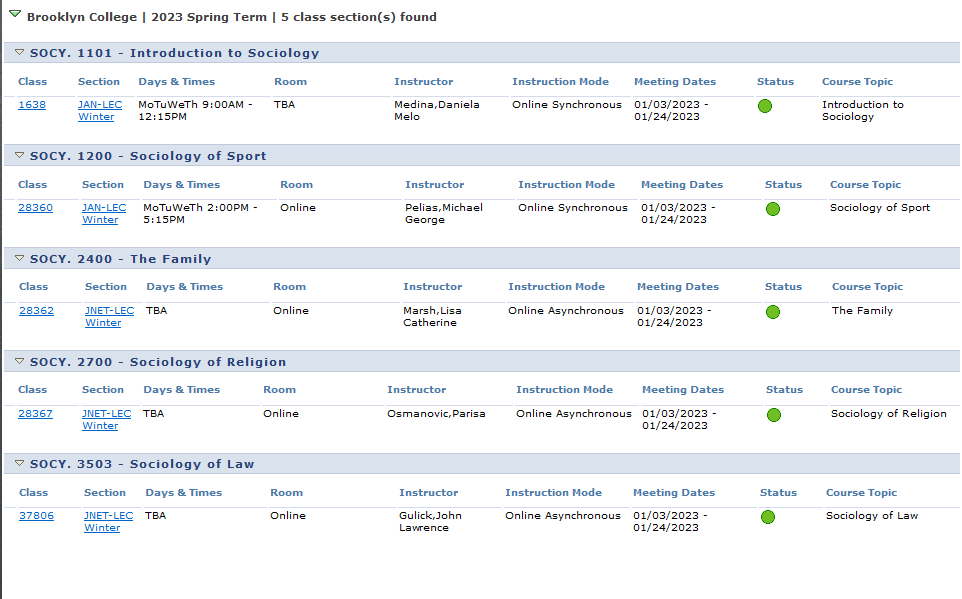
Task: Collapse the SOCY. 2700 Sociology of Religion section
Action: tap(20, 361)
